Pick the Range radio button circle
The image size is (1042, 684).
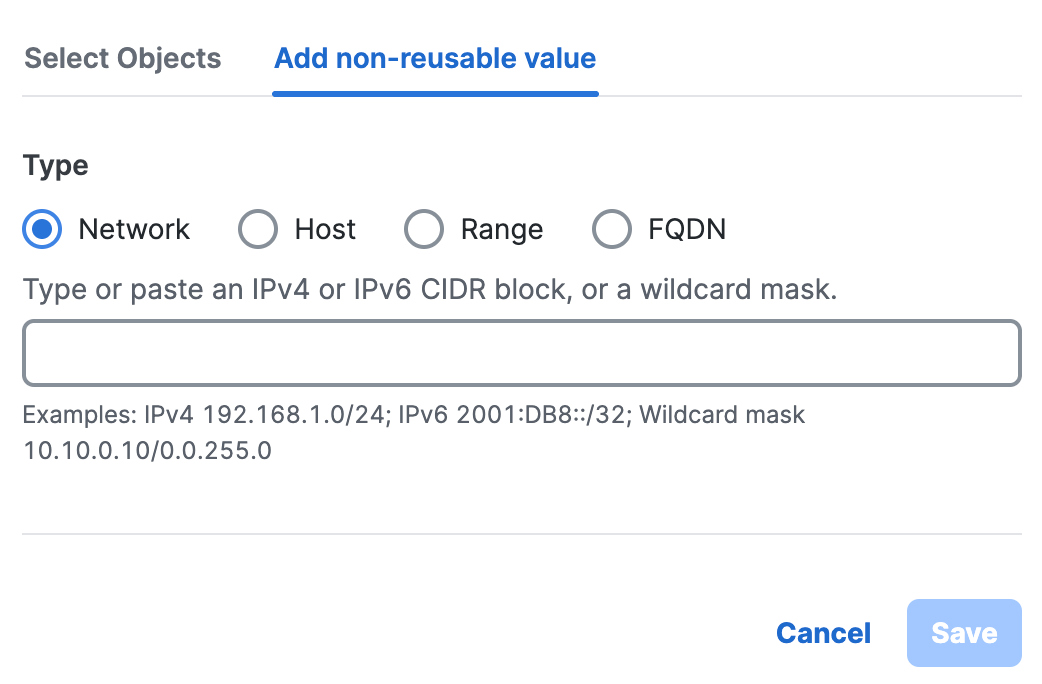tap(423, 230)
